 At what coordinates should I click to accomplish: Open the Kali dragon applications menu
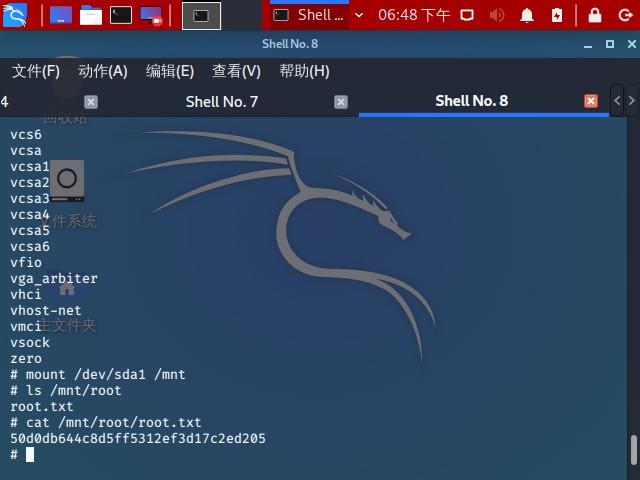click(x=15, y=15)
